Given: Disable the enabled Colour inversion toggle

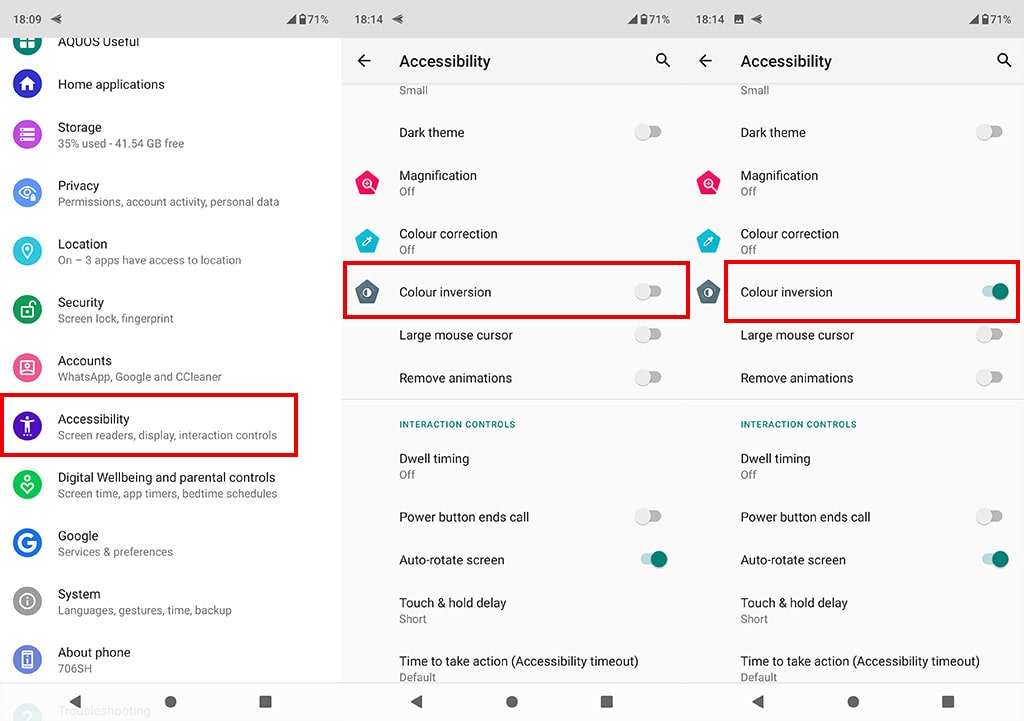Looking at the screenshot, I should tap(995, 291).
